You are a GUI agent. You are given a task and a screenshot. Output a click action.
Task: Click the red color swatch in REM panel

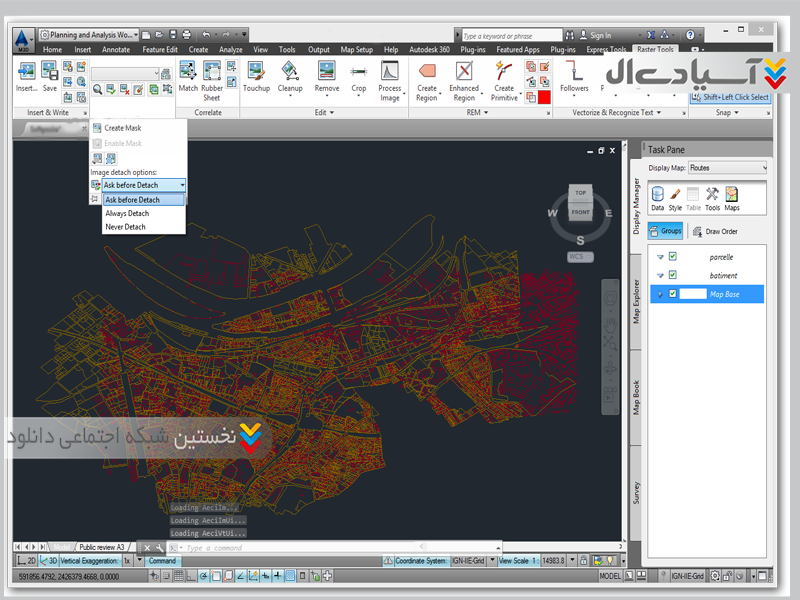coord(544,98)
